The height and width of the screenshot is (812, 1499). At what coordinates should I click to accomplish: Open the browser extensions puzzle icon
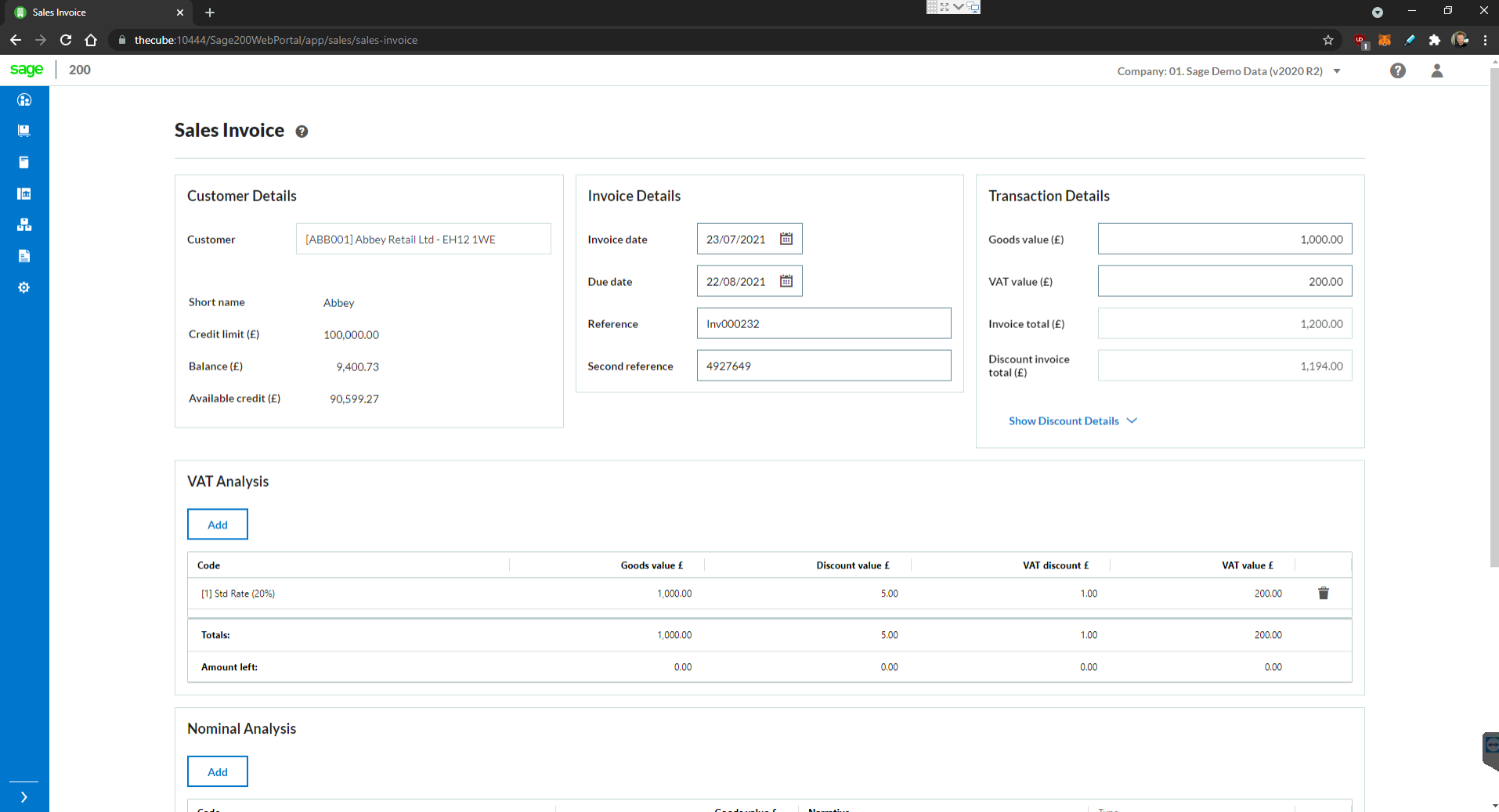click(x=1435, y=40)
